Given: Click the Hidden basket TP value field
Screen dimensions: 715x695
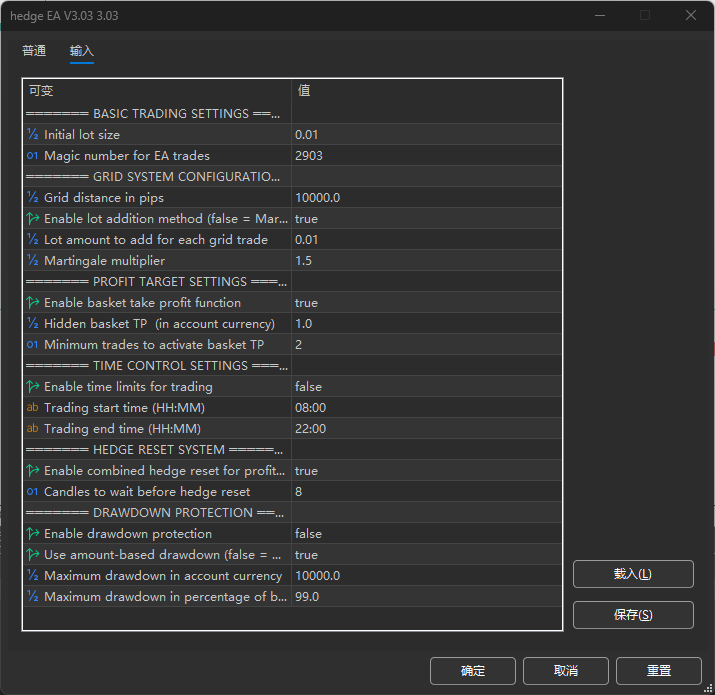Looking at the screenshot, I should [x=426, y=324].
